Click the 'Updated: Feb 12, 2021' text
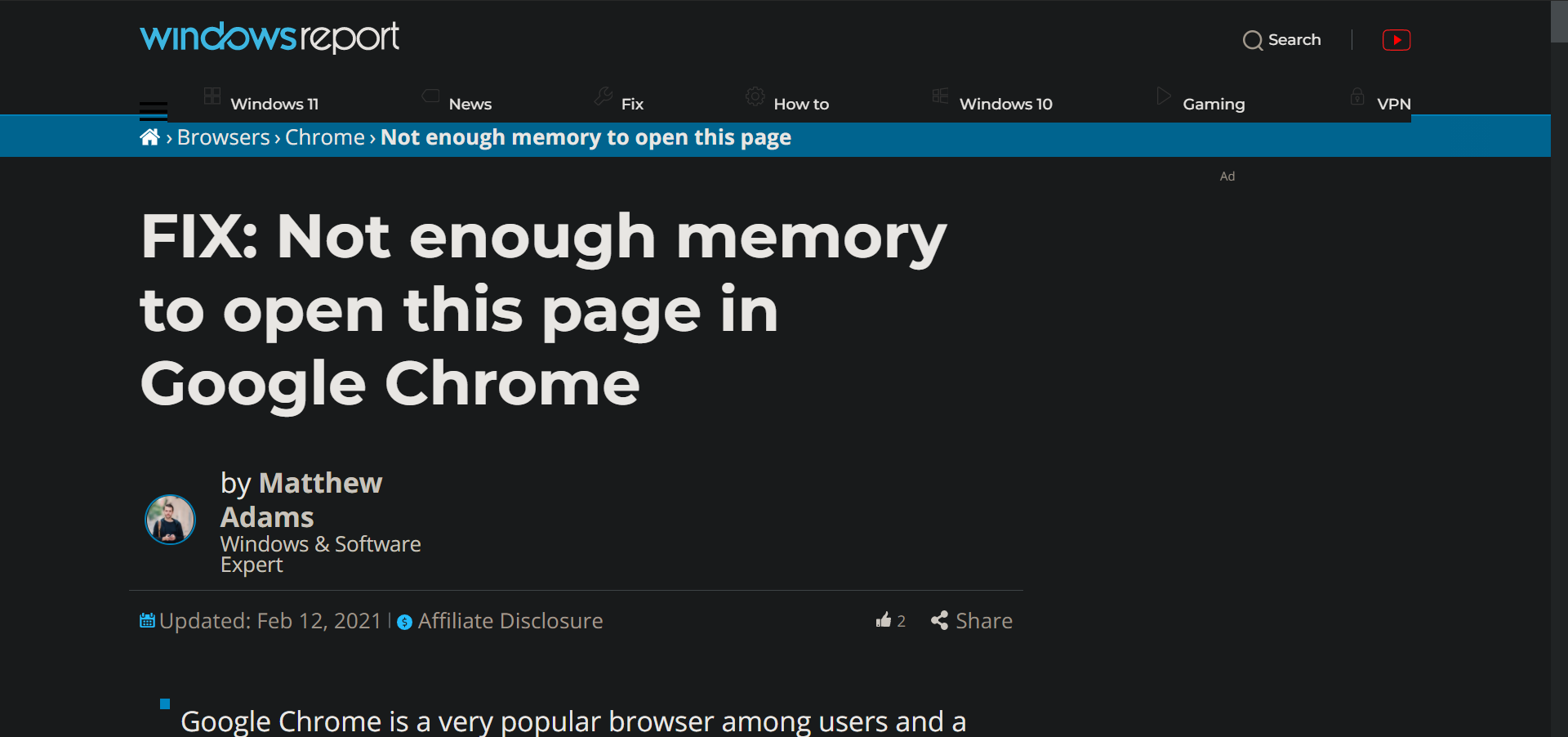The width and height of the screenshot is (1568, 737). [x=270, y=621]
